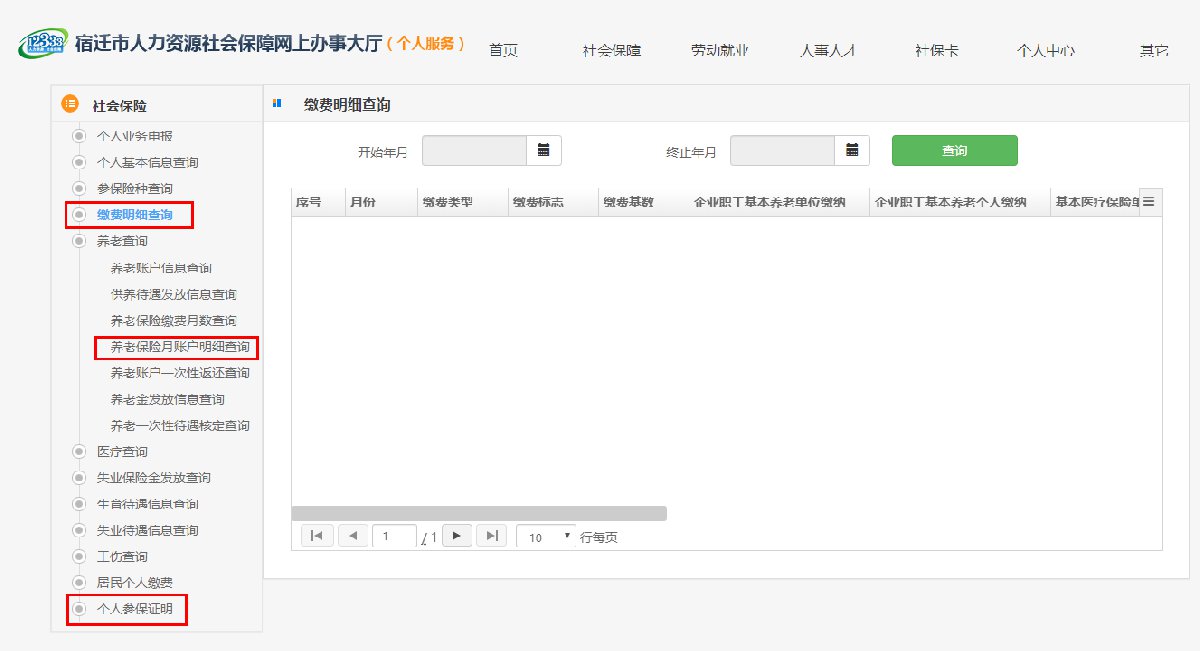1200x651 pixels.
Task: Select 缴费明细查询 in the sidebar
Action: coord(134,214)
